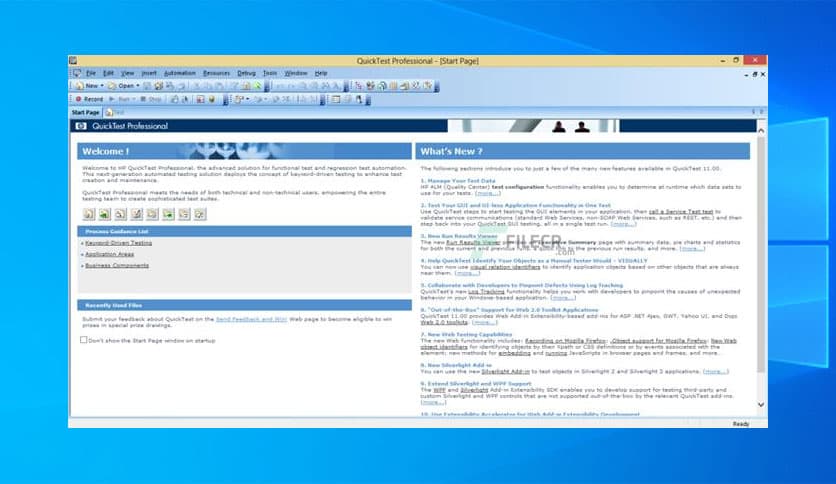Screen dimensions: 836x484
Task: Open the Tools menu
Action: point(270,73)
